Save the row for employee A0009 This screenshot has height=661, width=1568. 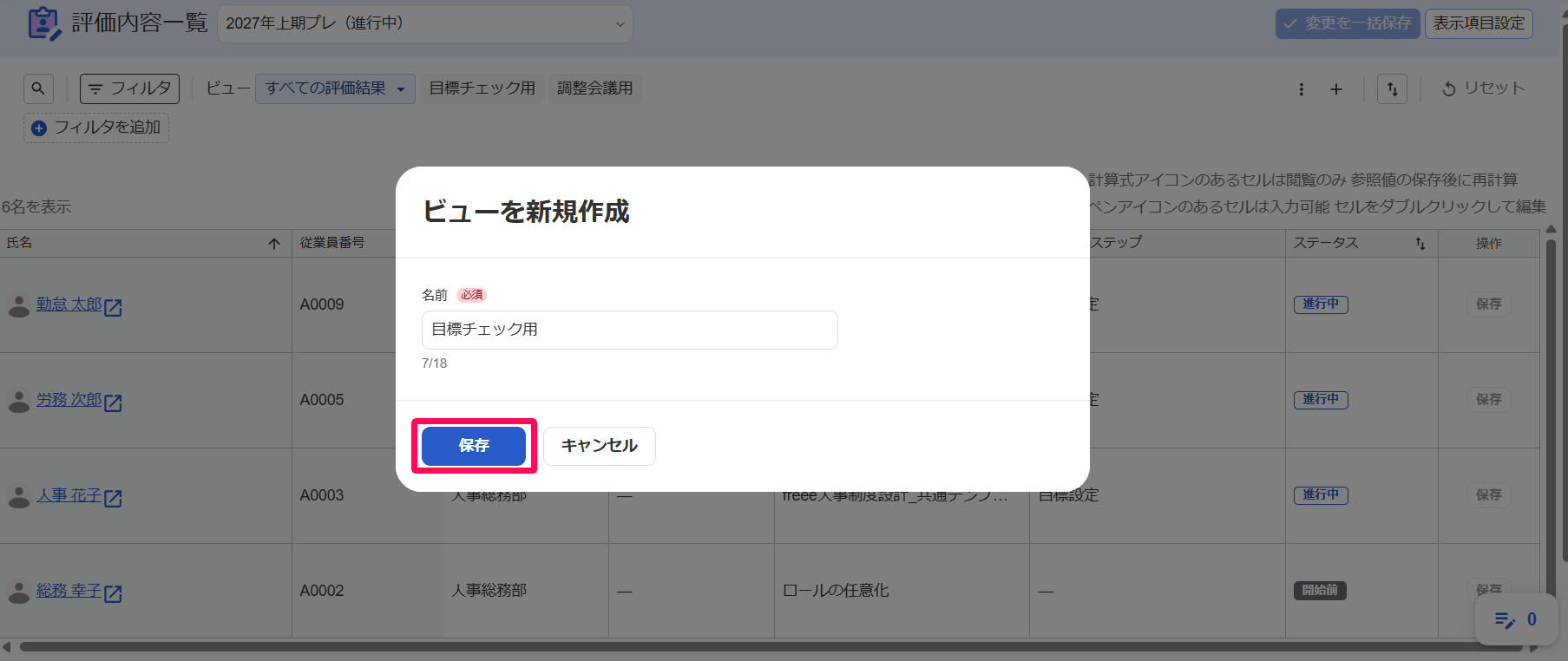pos(1489,304)
